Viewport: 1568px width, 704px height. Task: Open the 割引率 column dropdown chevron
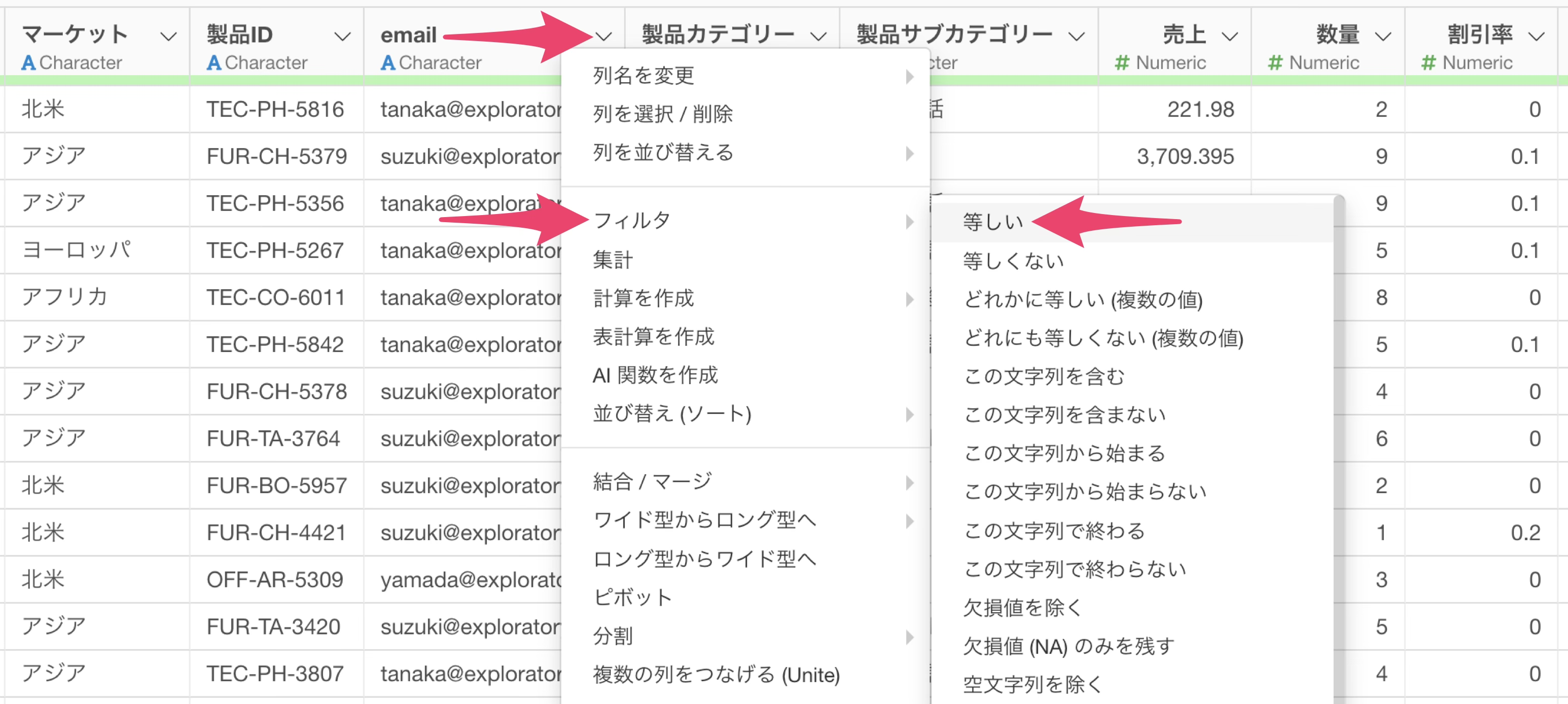[1537, 37]
